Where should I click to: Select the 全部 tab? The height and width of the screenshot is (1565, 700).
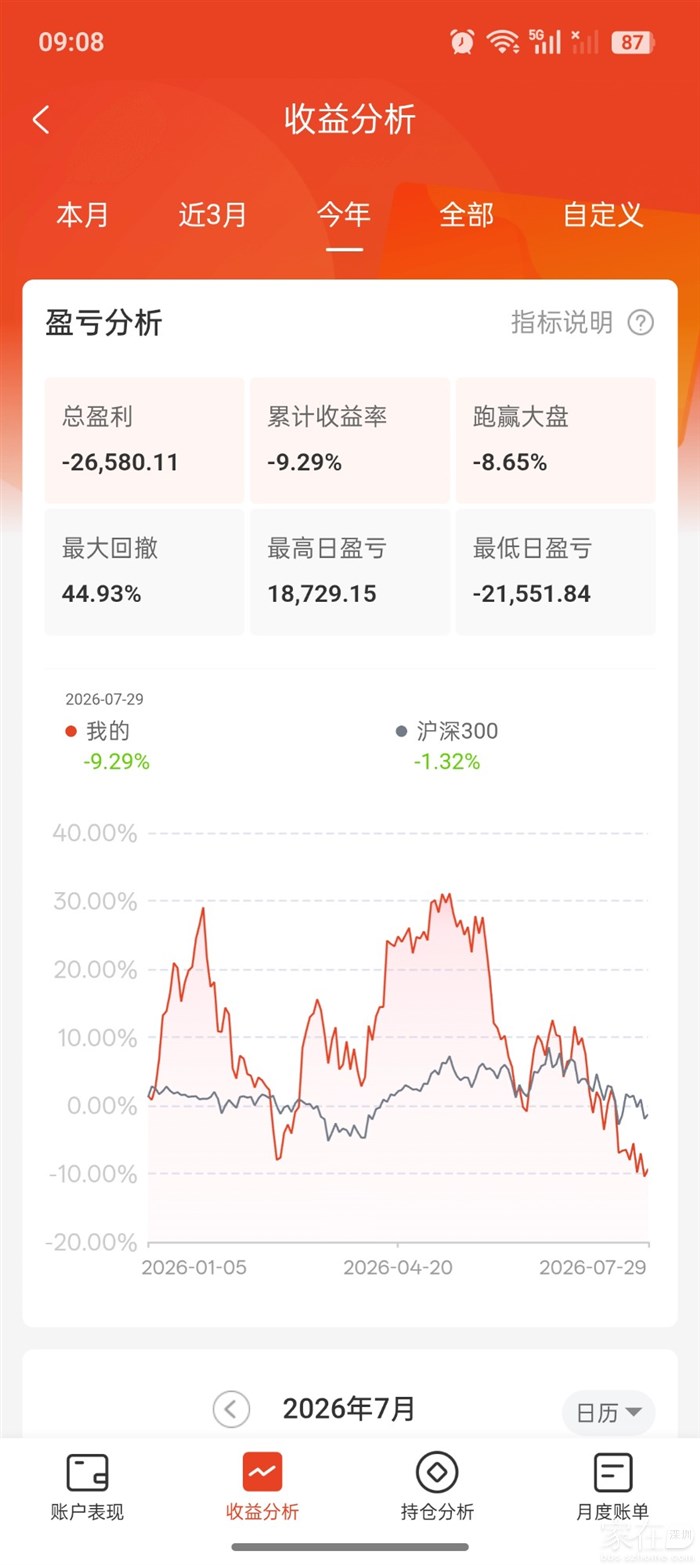point(466,215)
